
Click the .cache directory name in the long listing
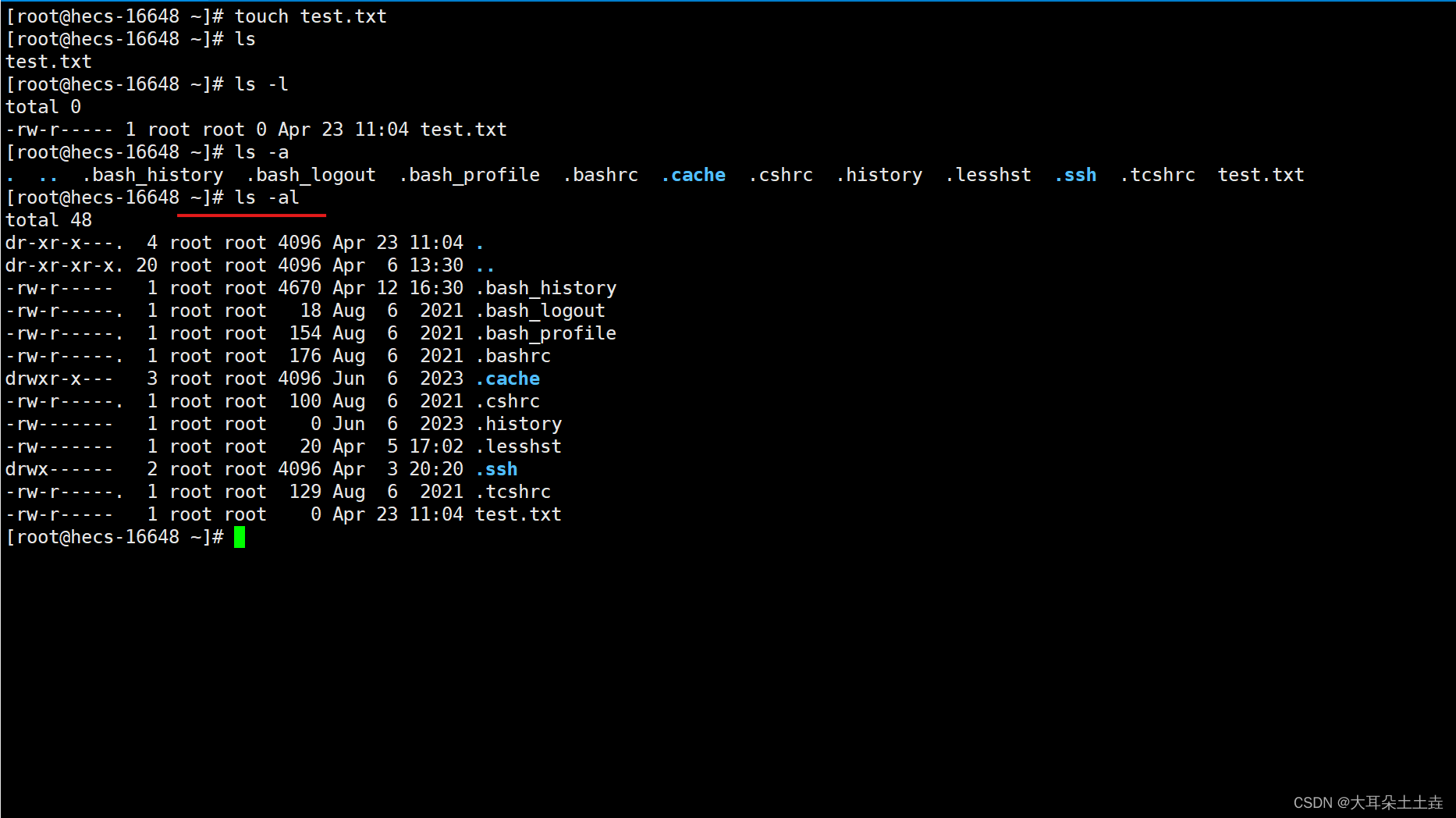click(508, 379)
